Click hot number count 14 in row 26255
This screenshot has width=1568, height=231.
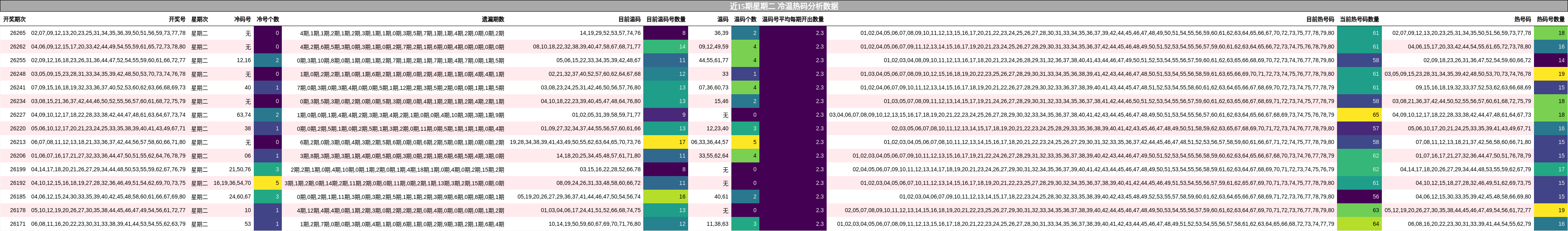tap(1550, 60)
